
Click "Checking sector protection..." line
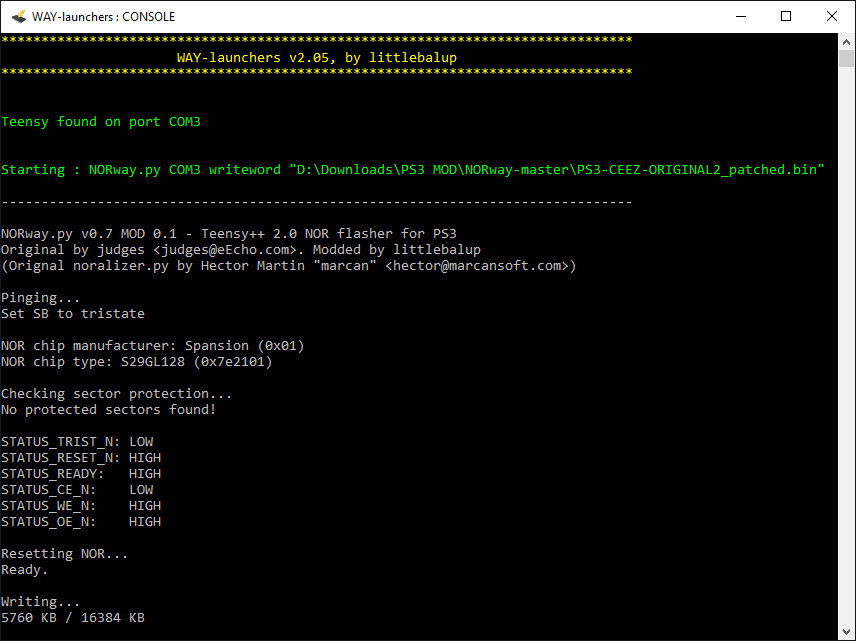[x=116, y=394]
